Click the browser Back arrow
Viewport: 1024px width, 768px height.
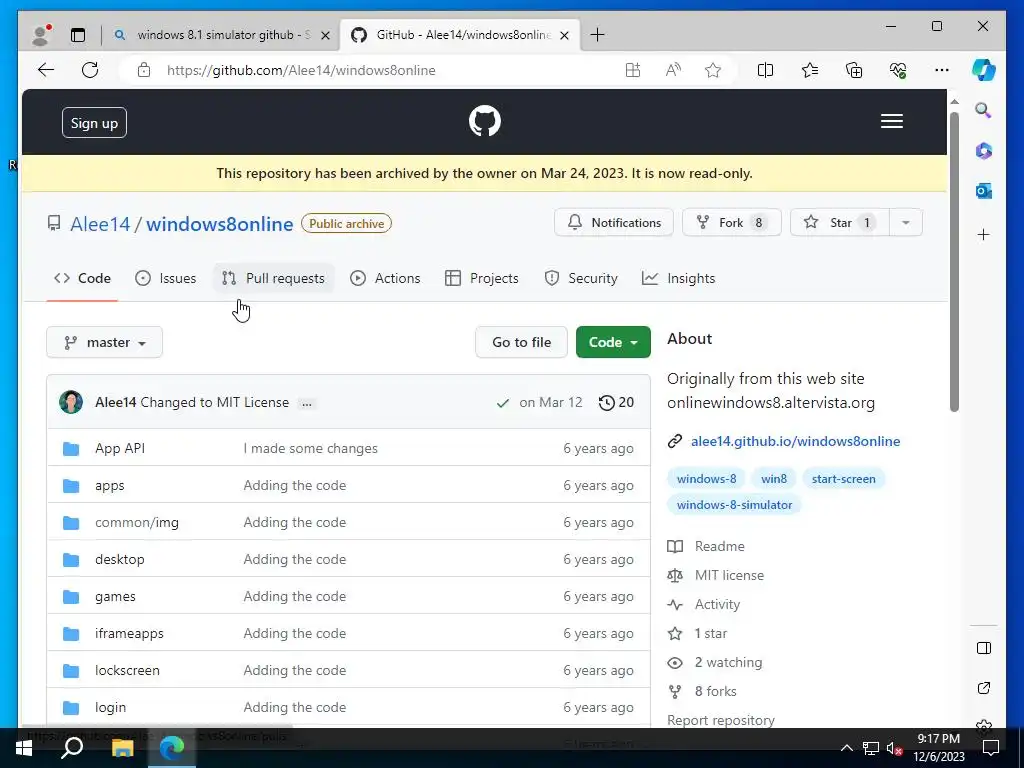point(46,70)
